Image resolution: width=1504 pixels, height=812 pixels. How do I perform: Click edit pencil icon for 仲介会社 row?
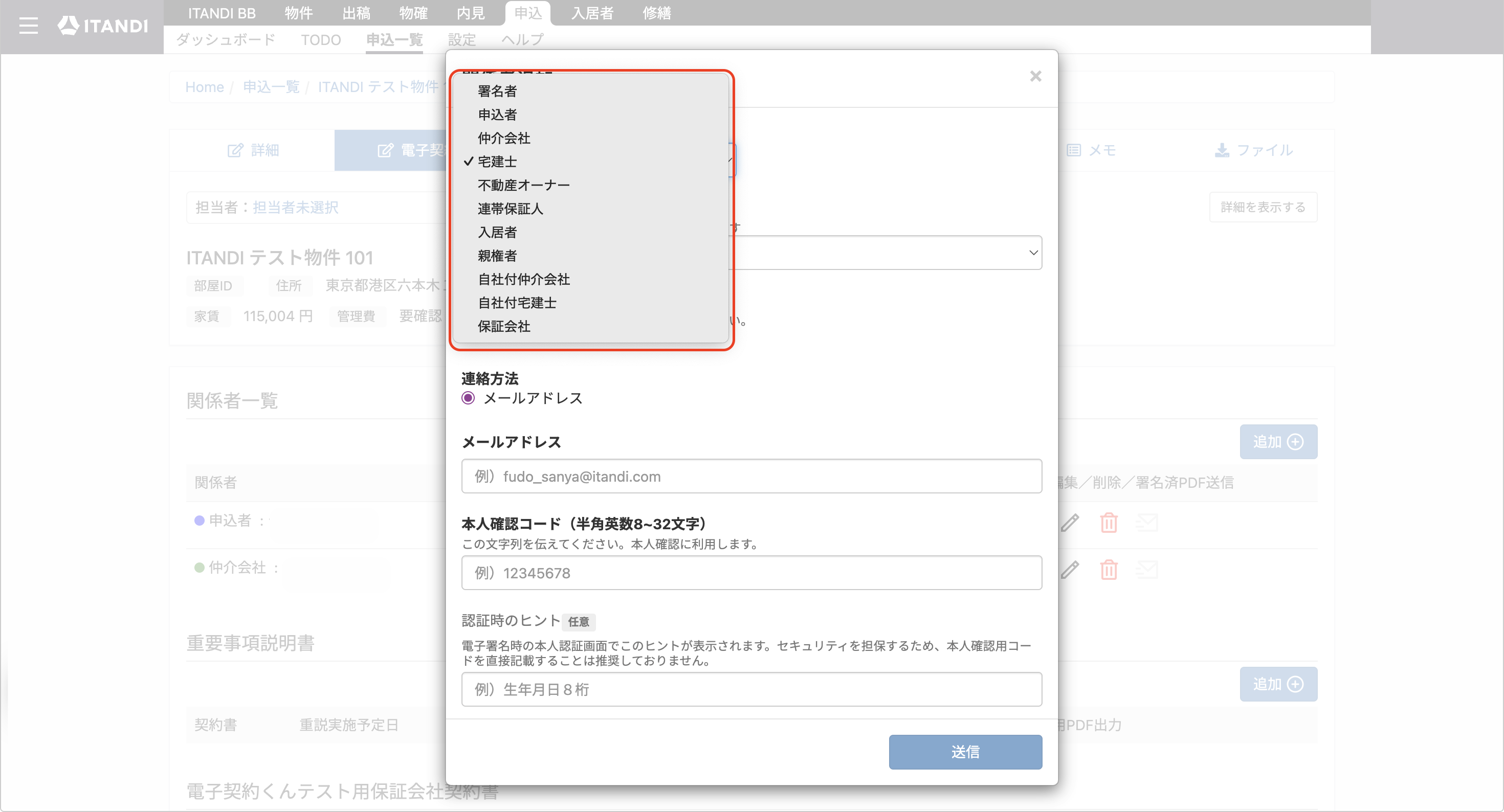[1070, 569]
